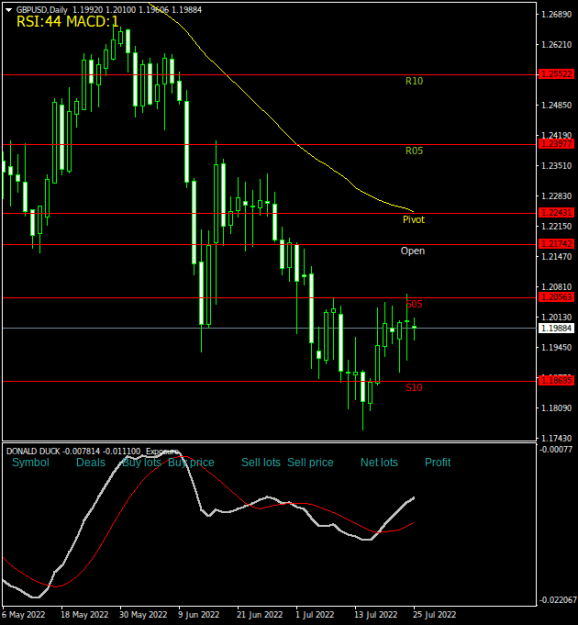This screenshot has width=578, height=625.
Task: Click the 1.20810 price scale value
Action: pyautogui.click(x=556, y=287)
